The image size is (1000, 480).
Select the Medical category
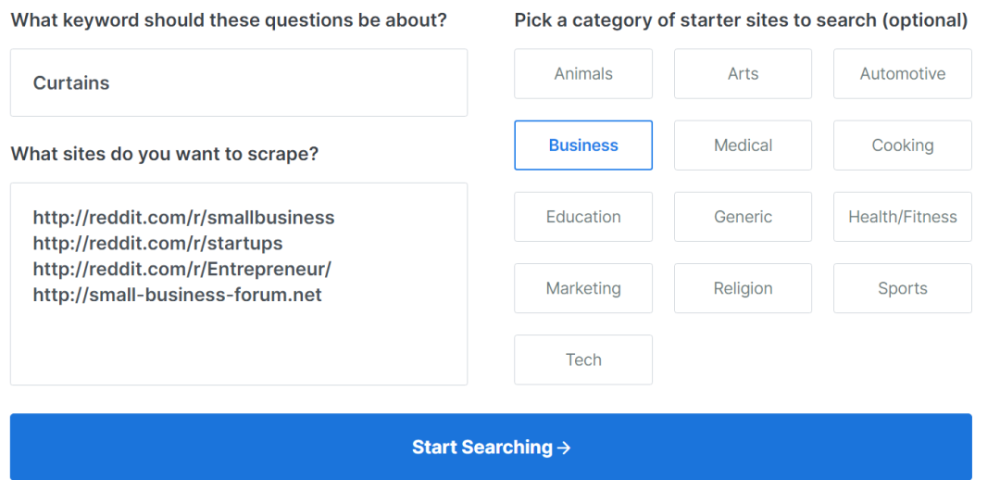click(x=743, y=146)
